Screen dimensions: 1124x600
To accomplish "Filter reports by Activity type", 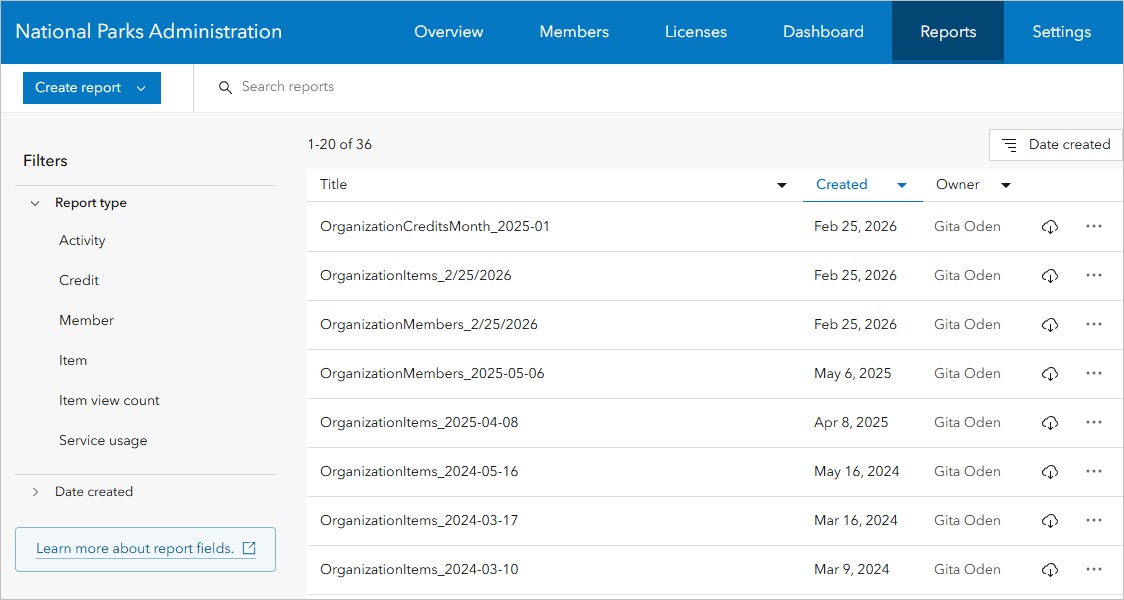I will pyautogui.click(x=82, y=241).
